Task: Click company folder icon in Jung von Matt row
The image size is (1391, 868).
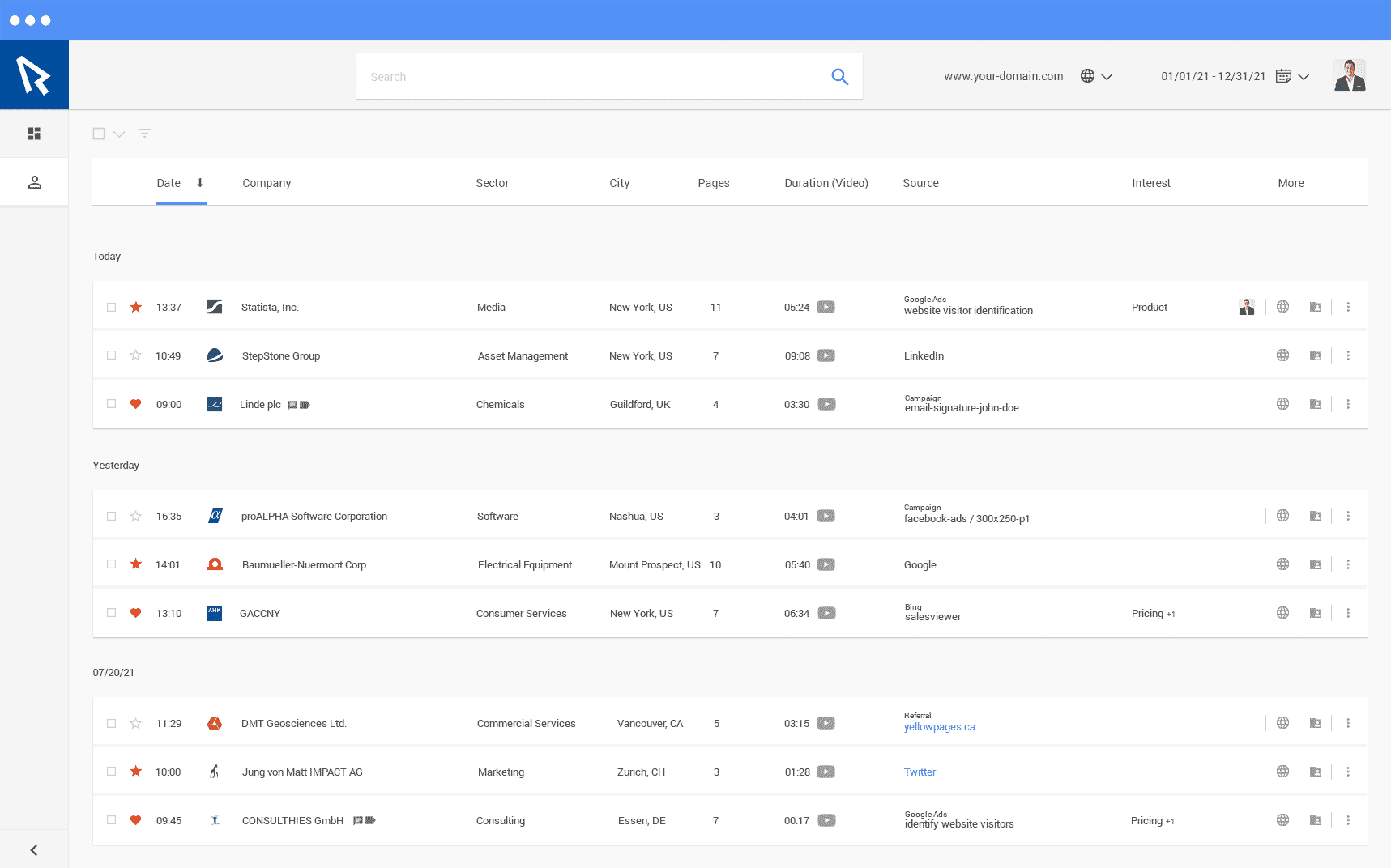Action: pyautogui.click(x=1316, y=772)
